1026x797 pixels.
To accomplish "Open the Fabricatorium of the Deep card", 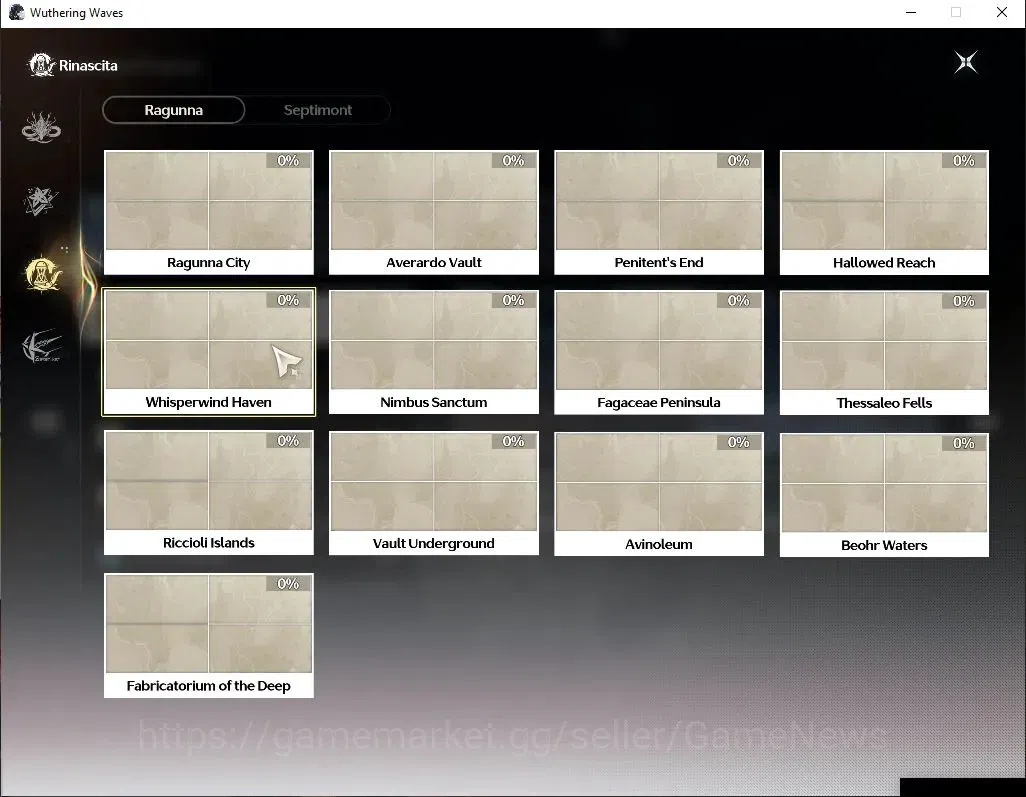I will coord(209,635).
